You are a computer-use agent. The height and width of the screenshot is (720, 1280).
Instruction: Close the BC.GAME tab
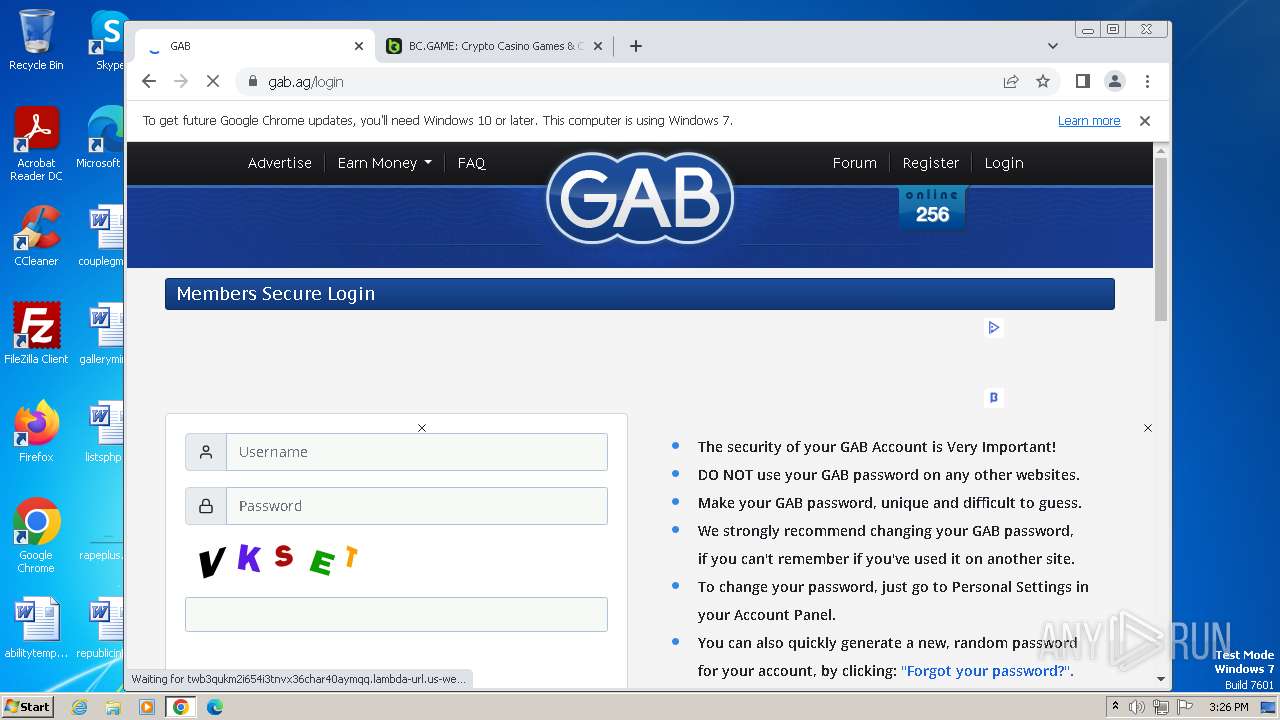[598, 46]
